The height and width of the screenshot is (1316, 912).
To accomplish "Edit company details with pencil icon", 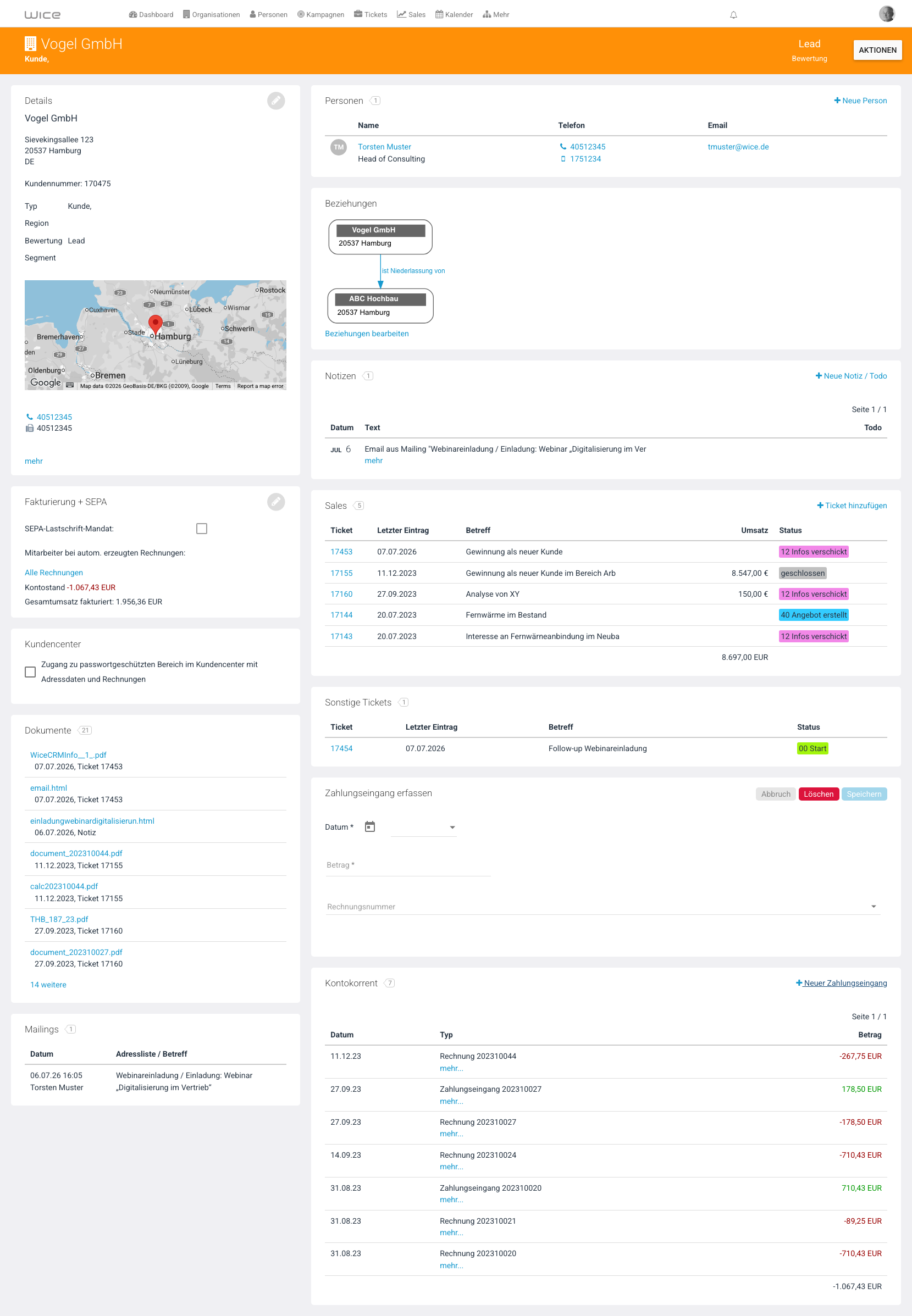I will pyautogui.click(x=276, y=101).
